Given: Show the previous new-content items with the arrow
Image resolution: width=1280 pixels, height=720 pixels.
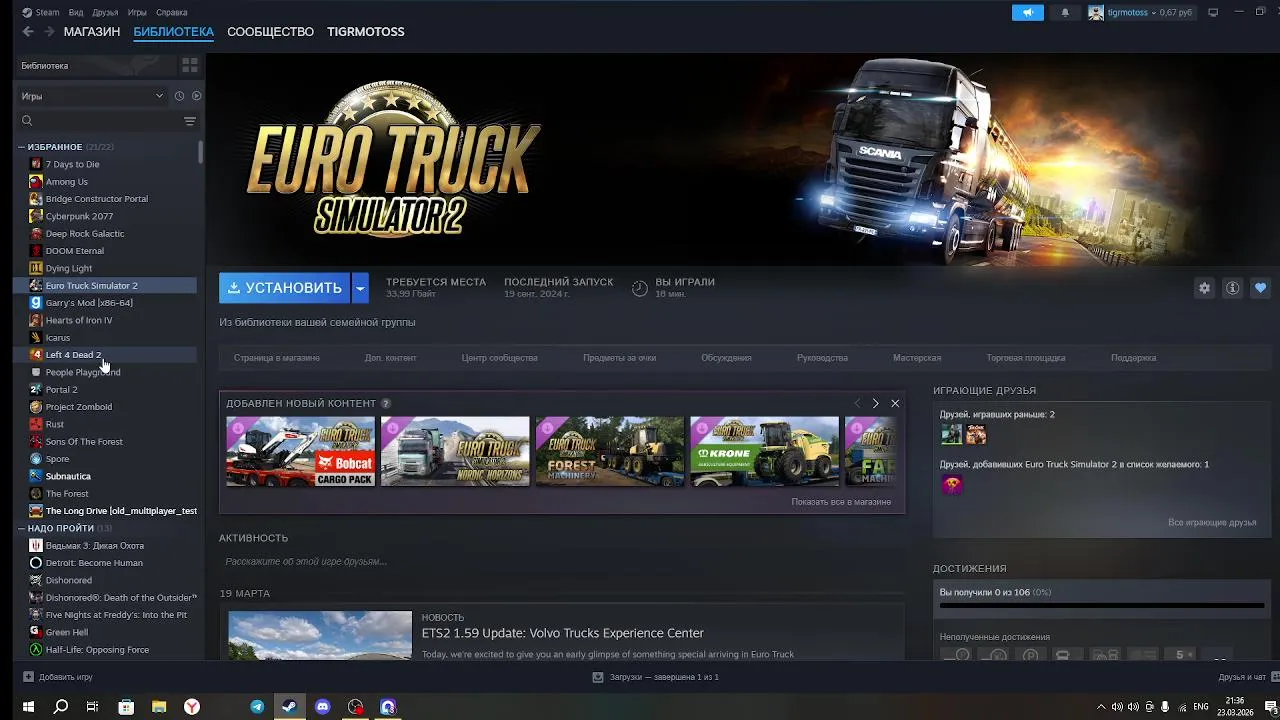Looking at the screenshot, I should pyautogui.click(x=857, y=403).
